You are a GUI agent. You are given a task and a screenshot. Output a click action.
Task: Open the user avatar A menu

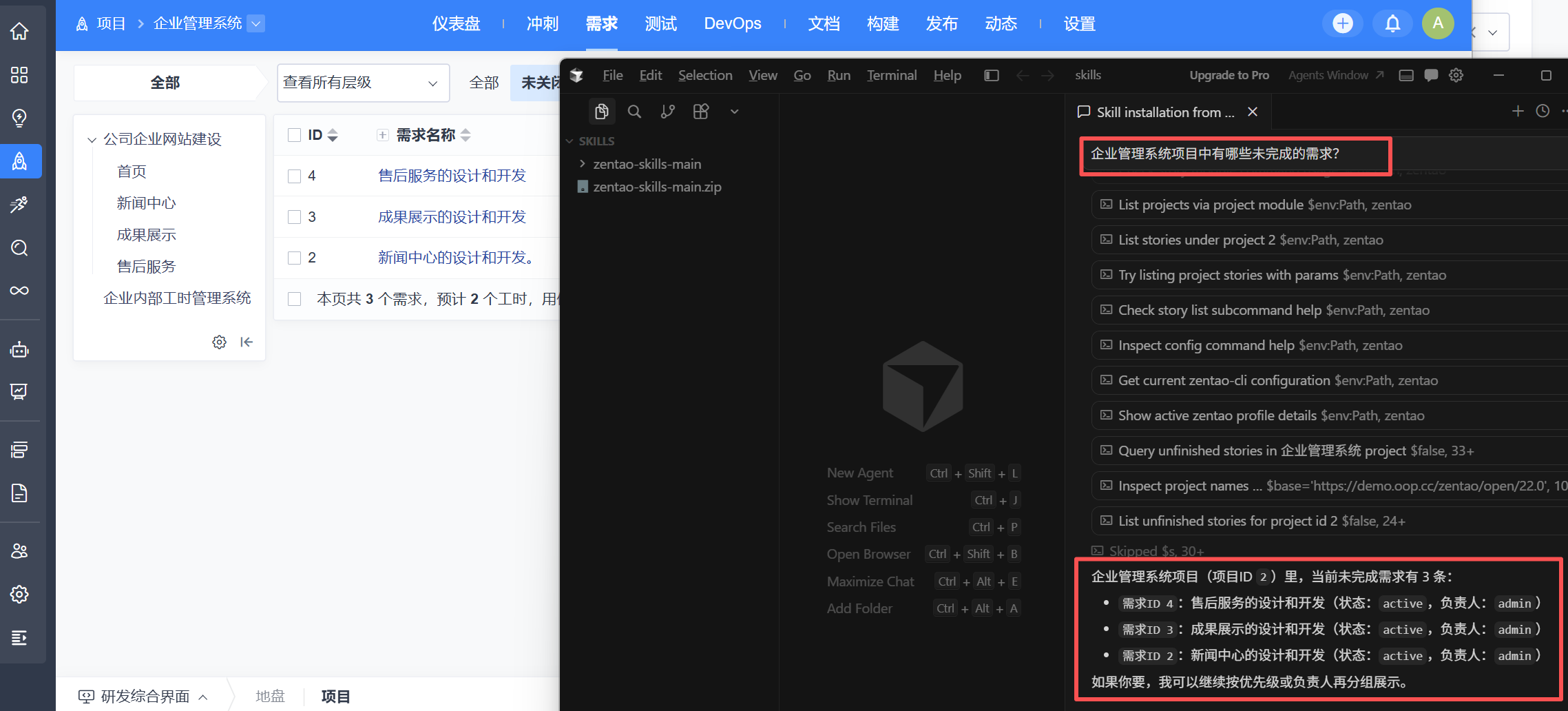point(1438,23)
